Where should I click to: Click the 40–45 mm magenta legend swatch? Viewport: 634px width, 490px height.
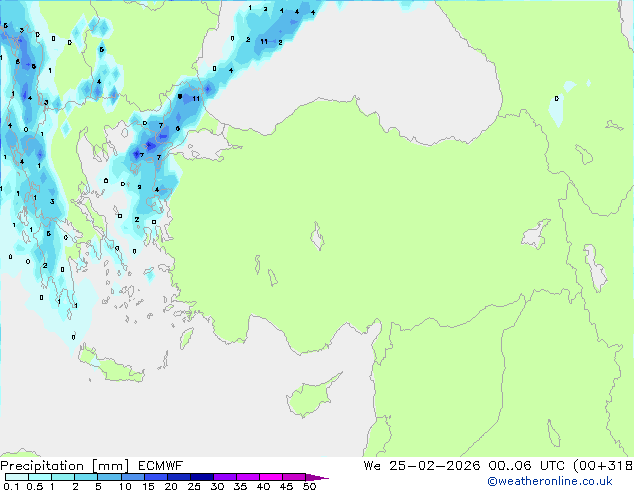pos(271,477)
